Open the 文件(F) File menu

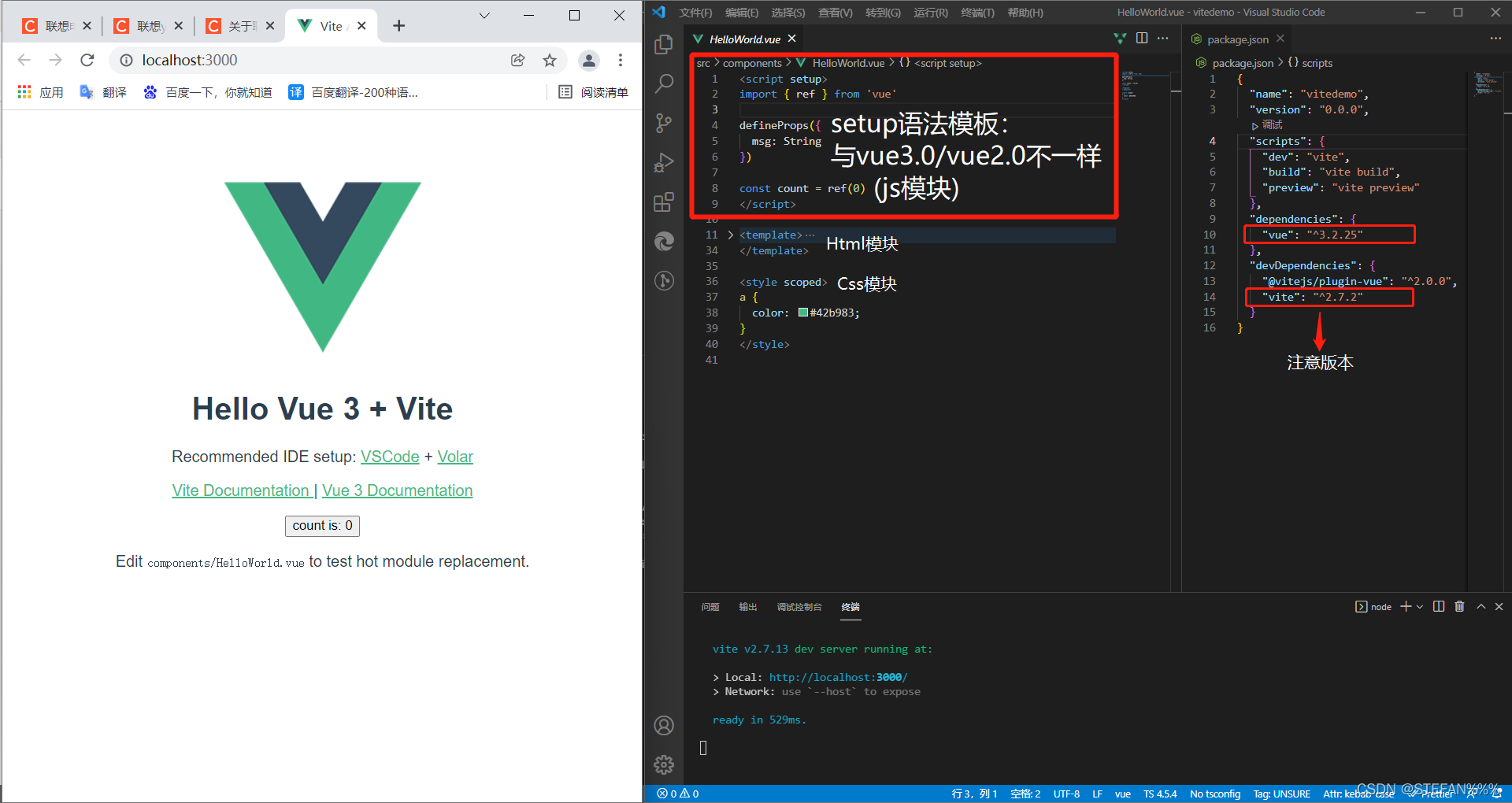point(696,13)
